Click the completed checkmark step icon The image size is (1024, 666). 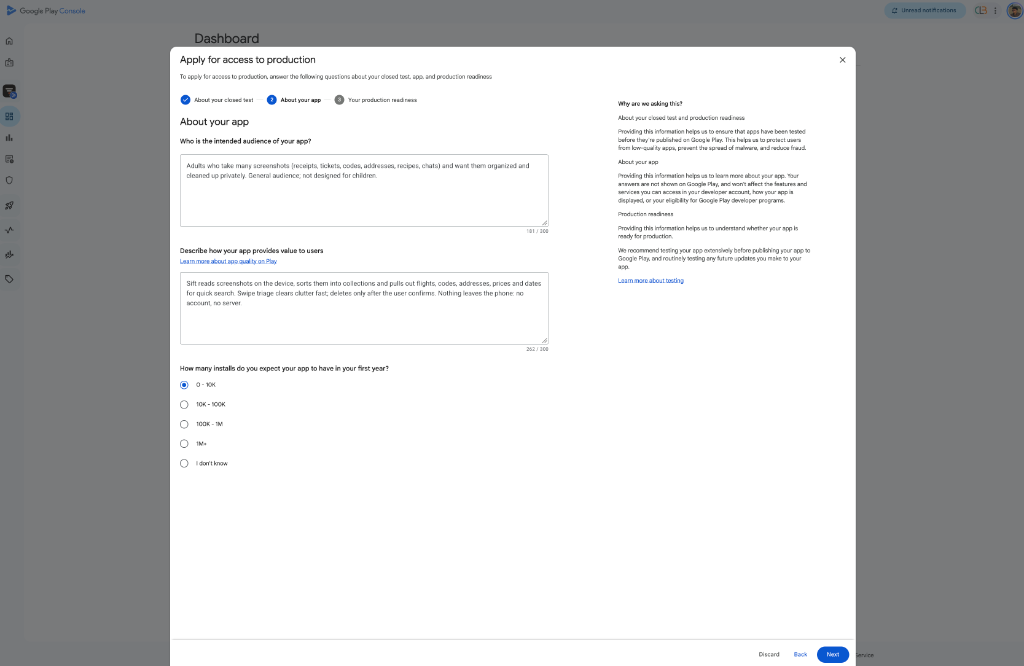point(185,100)
